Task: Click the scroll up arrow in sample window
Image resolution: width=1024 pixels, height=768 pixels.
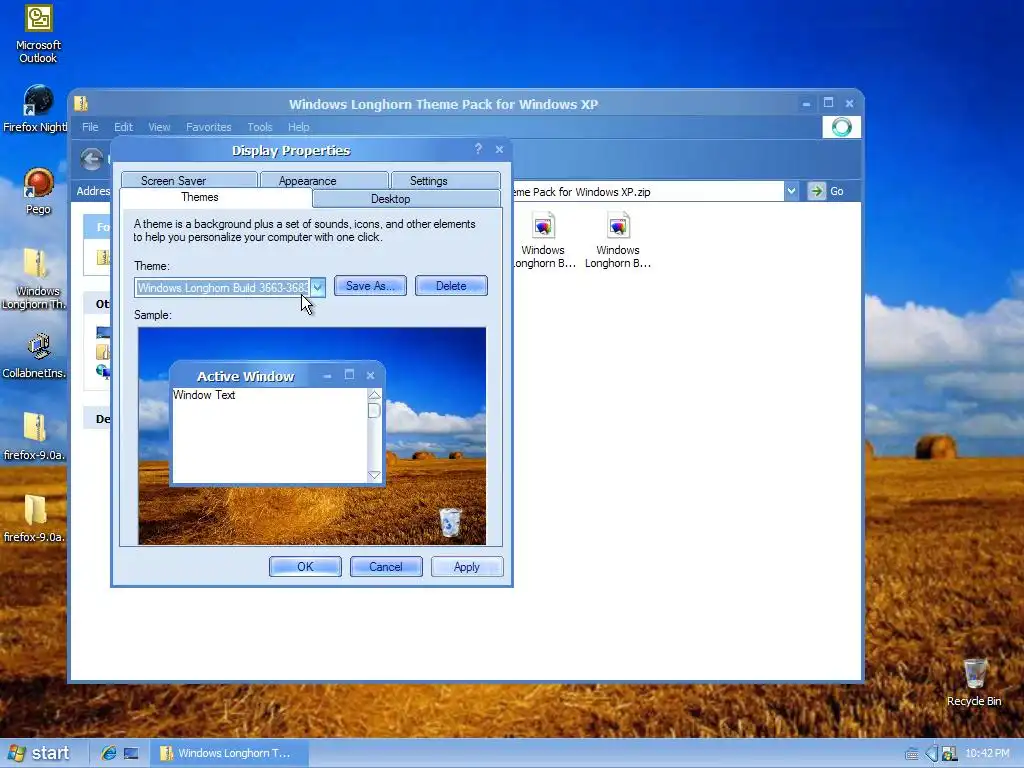Action: pyautogui.click(x=374, y=395)
